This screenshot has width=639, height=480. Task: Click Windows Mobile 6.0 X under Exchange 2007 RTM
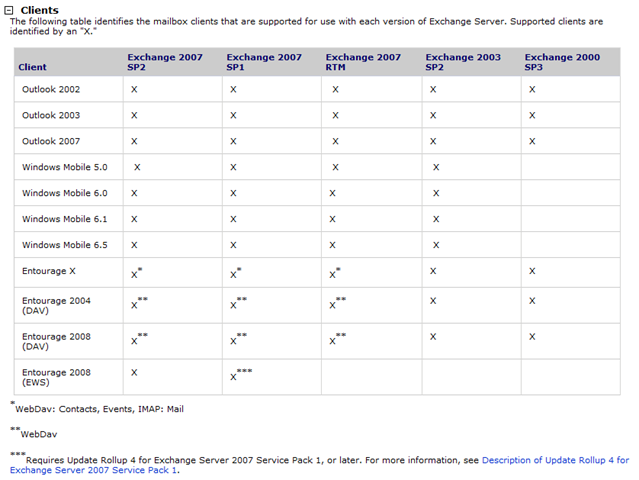pos(333,193)
